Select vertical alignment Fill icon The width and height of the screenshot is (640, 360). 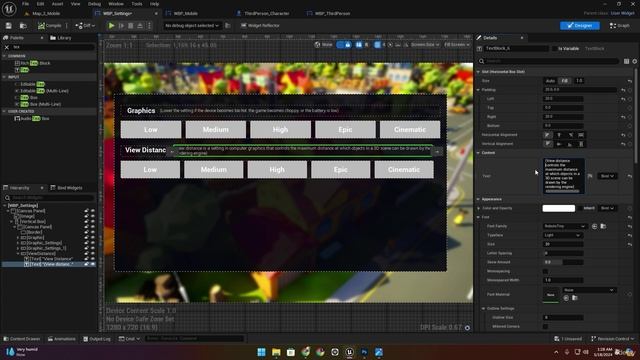(x=581, y=144)
